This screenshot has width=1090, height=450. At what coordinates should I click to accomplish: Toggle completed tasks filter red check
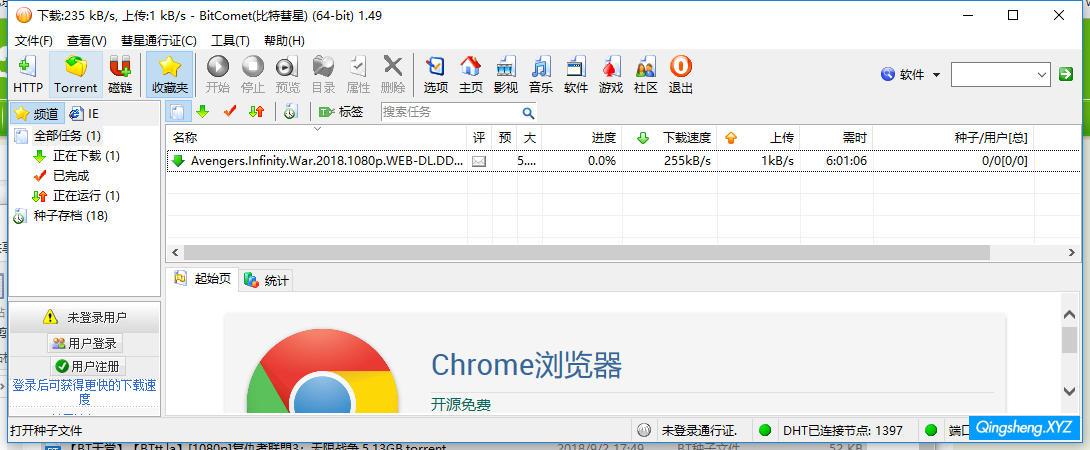[229, 112]
